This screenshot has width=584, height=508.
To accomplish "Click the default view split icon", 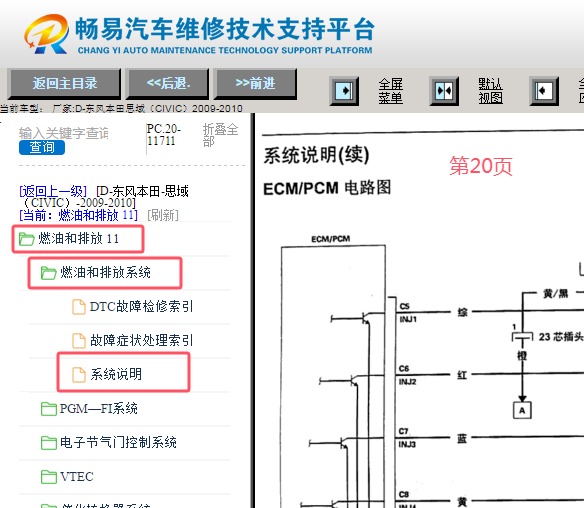I will click(444, 91).
